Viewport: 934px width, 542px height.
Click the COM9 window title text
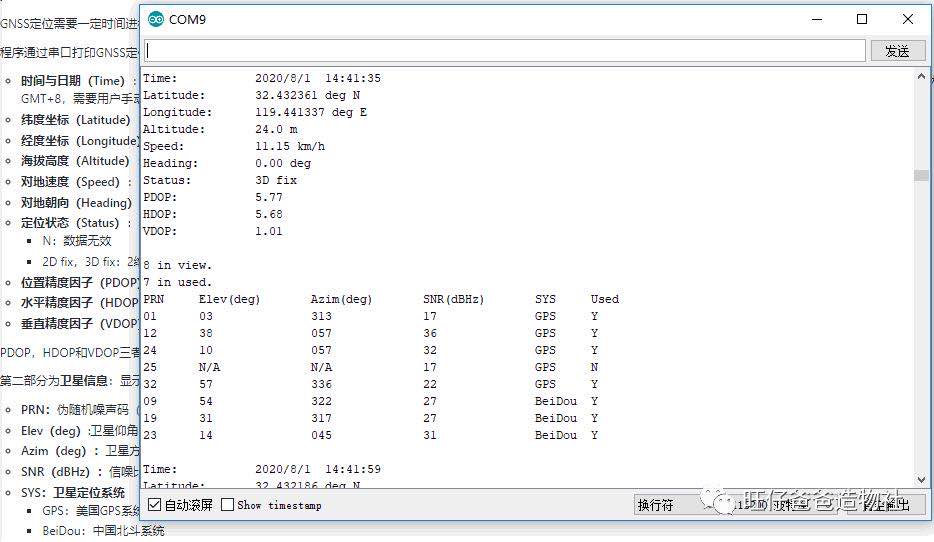188,20
